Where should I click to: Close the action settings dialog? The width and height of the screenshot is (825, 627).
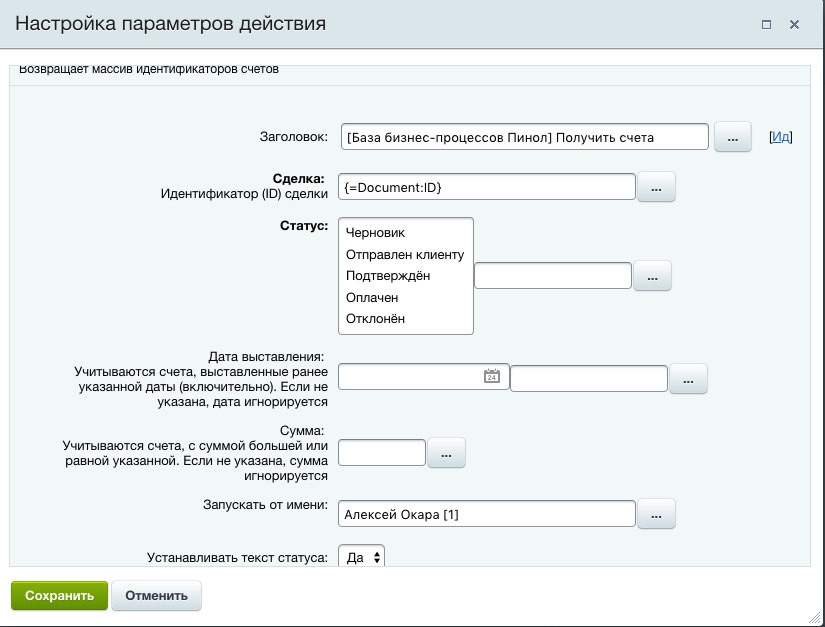click(x=795, y=25)
